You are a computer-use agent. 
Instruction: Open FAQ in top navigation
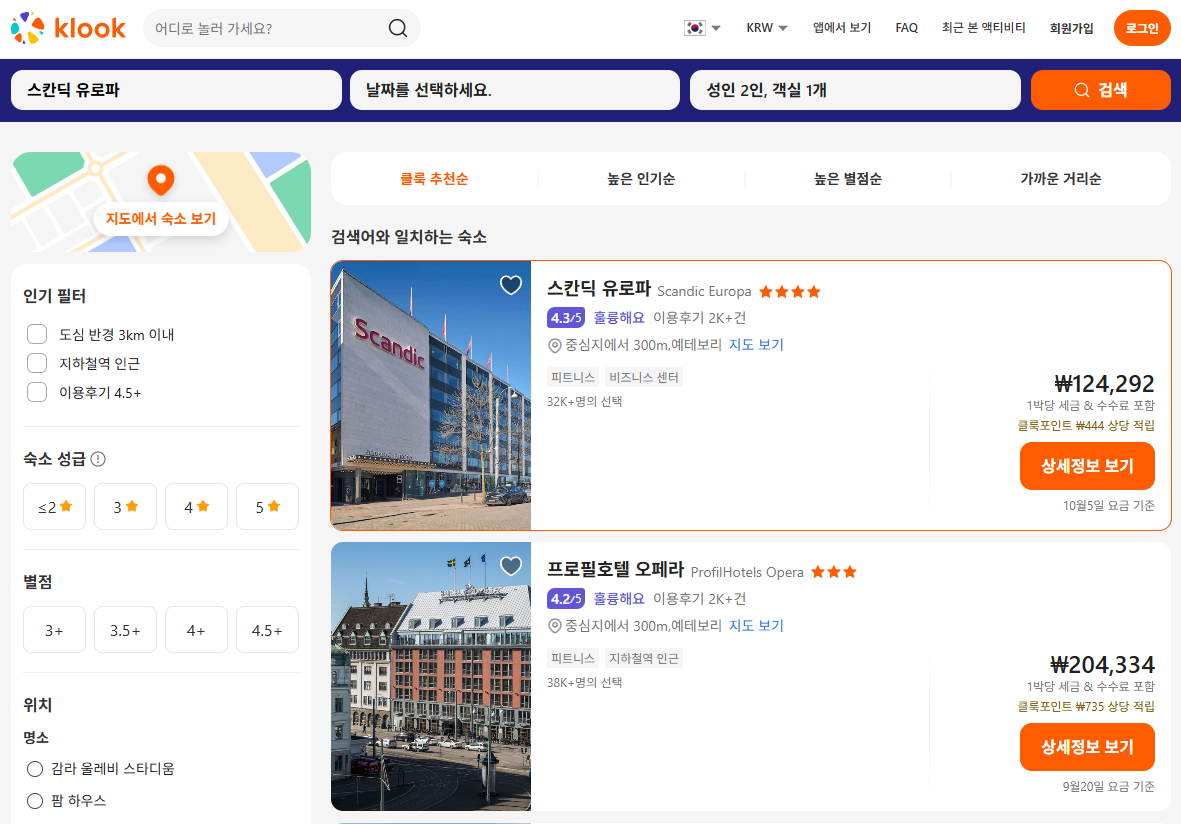[907, 28]
